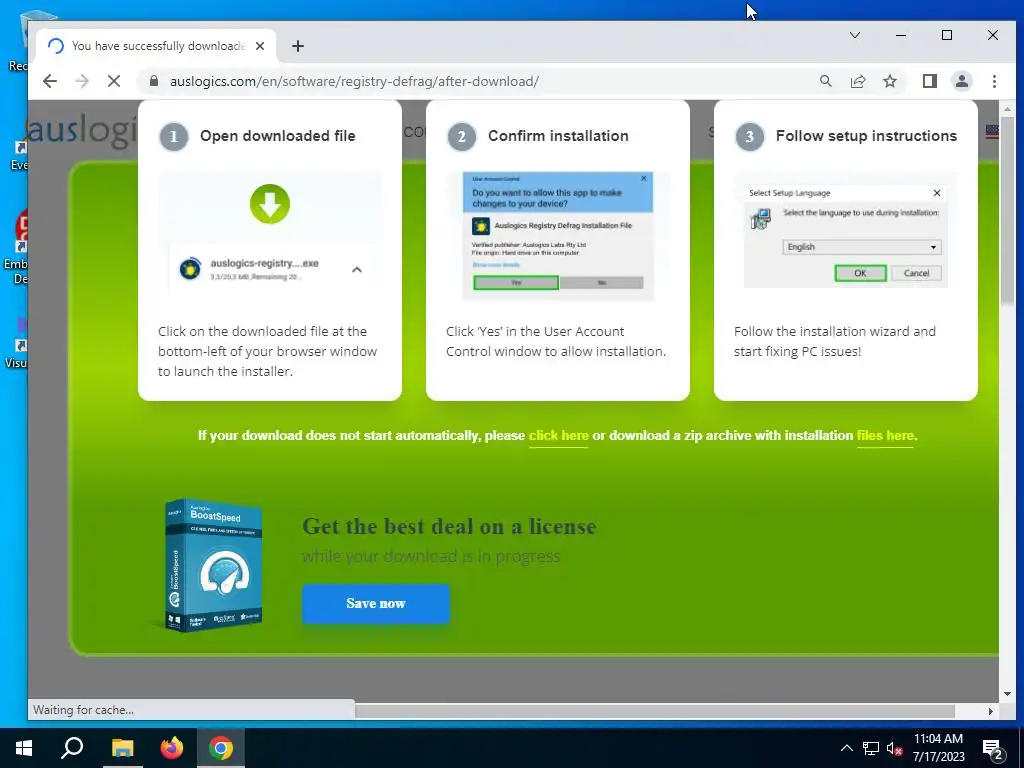This screenshot has height=768, width=1024.
Task: Launch Firefox from the taskbar
Action: [172, 748]
